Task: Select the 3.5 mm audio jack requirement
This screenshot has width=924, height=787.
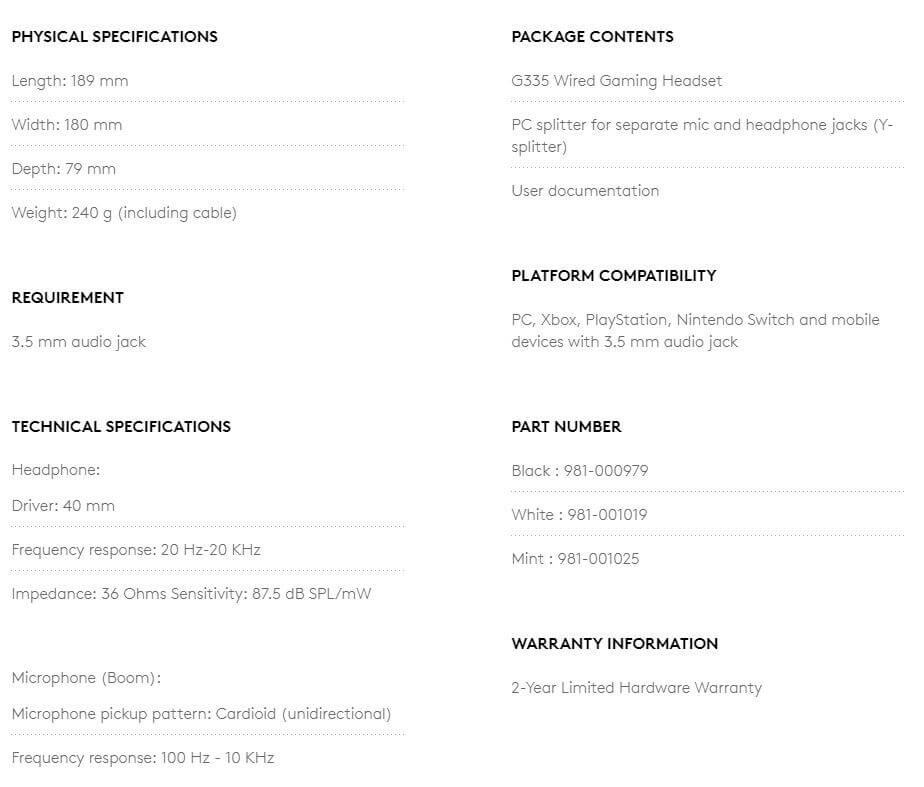Action: coord(79,342)
